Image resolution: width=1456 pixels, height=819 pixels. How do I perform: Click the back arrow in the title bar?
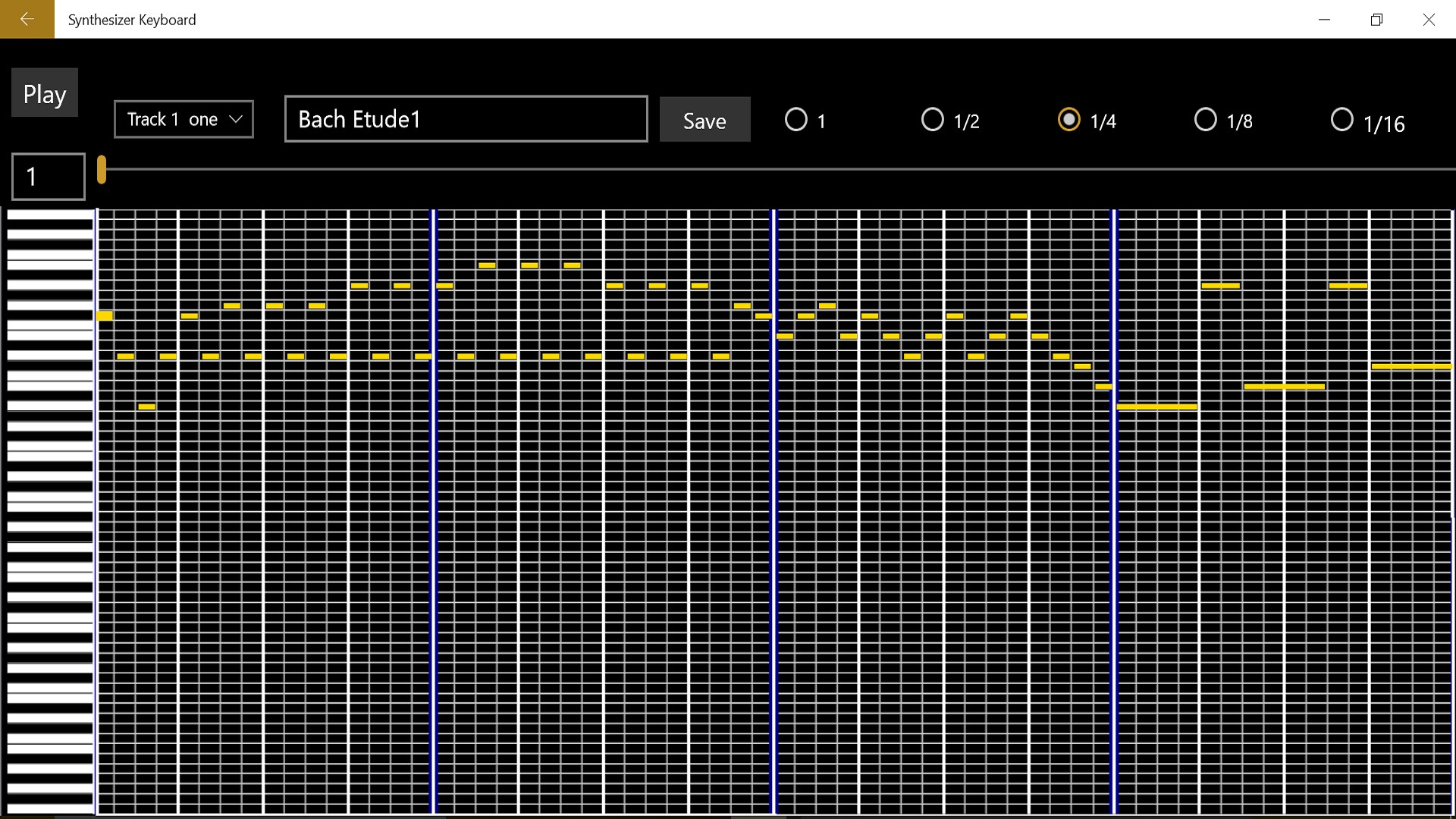(27, 19)
